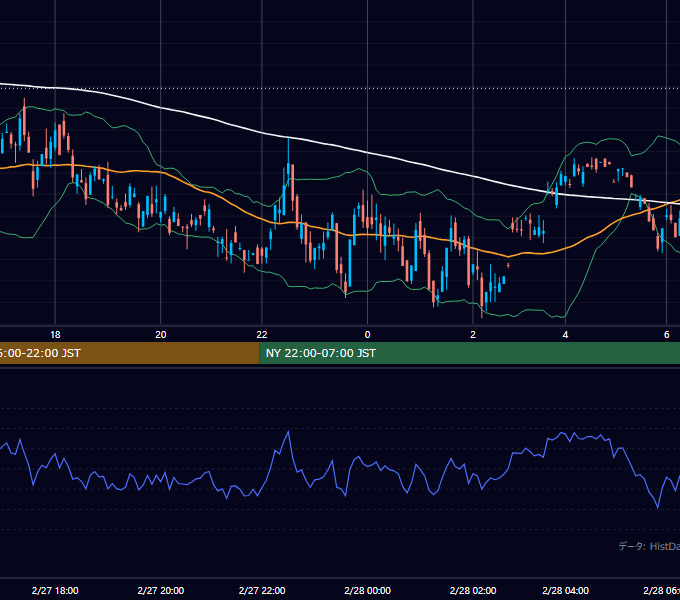Click the HistData data source text
Image resolution: width=680 pixels, height=600 pixels.
pos(649,546)
